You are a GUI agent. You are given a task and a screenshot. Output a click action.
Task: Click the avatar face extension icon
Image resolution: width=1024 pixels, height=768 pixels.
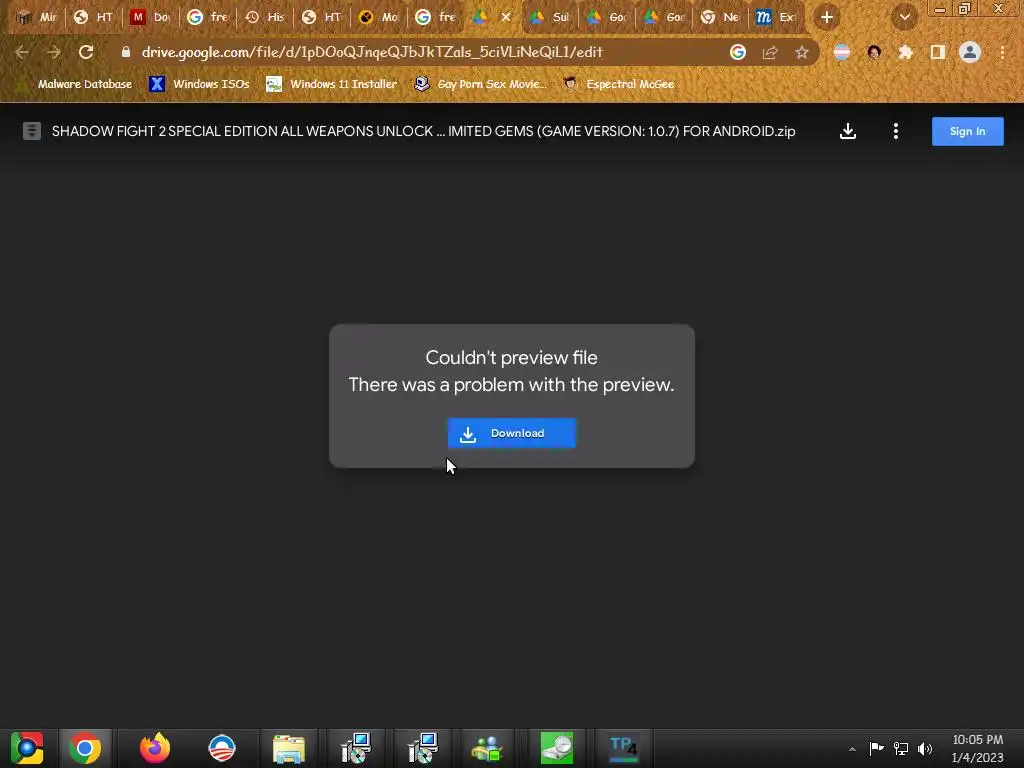[874, 52]
